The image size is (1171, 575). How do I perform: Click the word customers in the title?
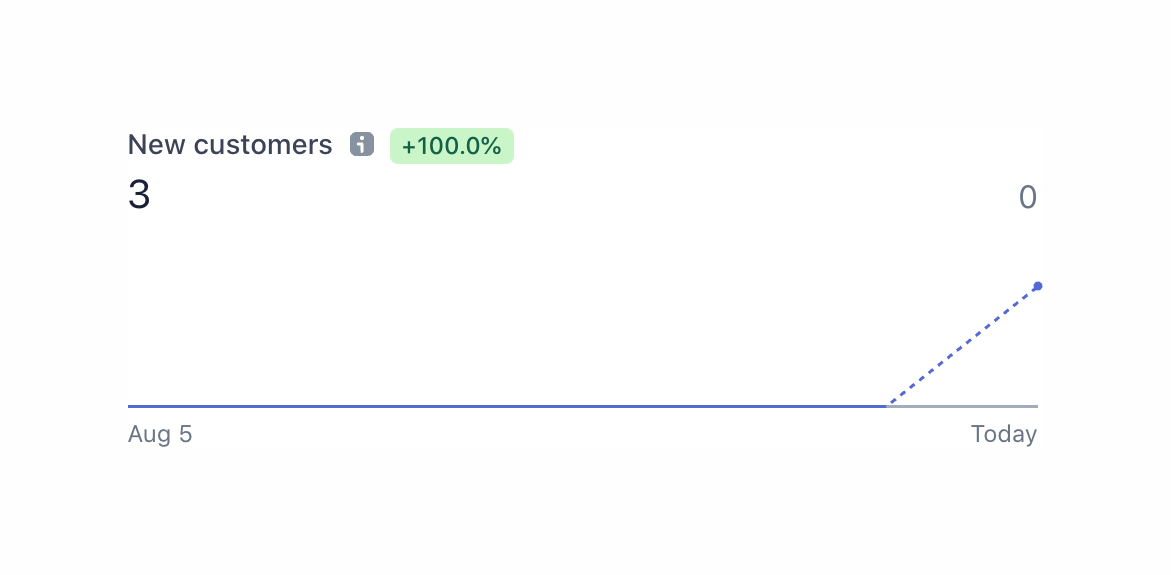tap(263, 145)
